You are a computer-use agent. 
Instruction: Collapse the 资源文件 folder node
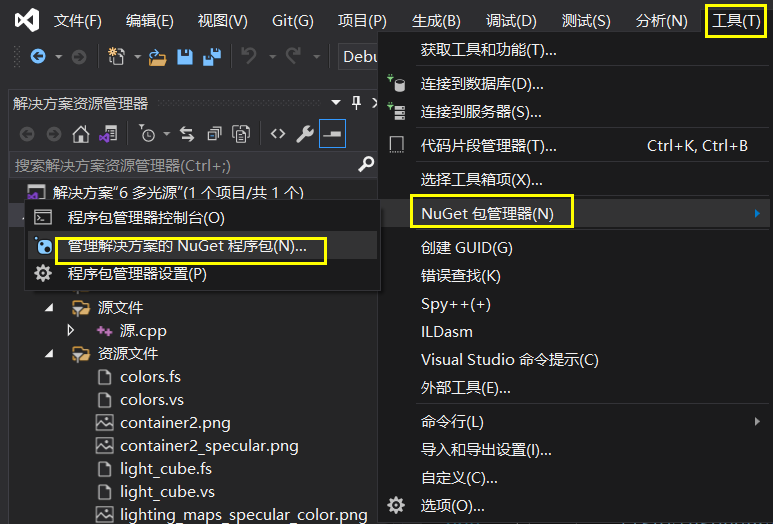pyautogui.click(x=49, y=353)
